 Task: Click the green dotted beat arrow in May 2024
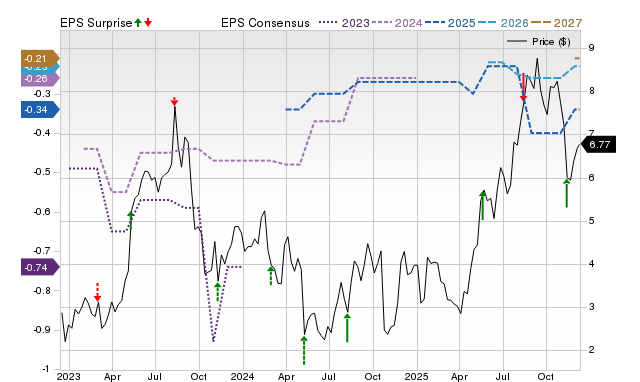tap(304, 350)
